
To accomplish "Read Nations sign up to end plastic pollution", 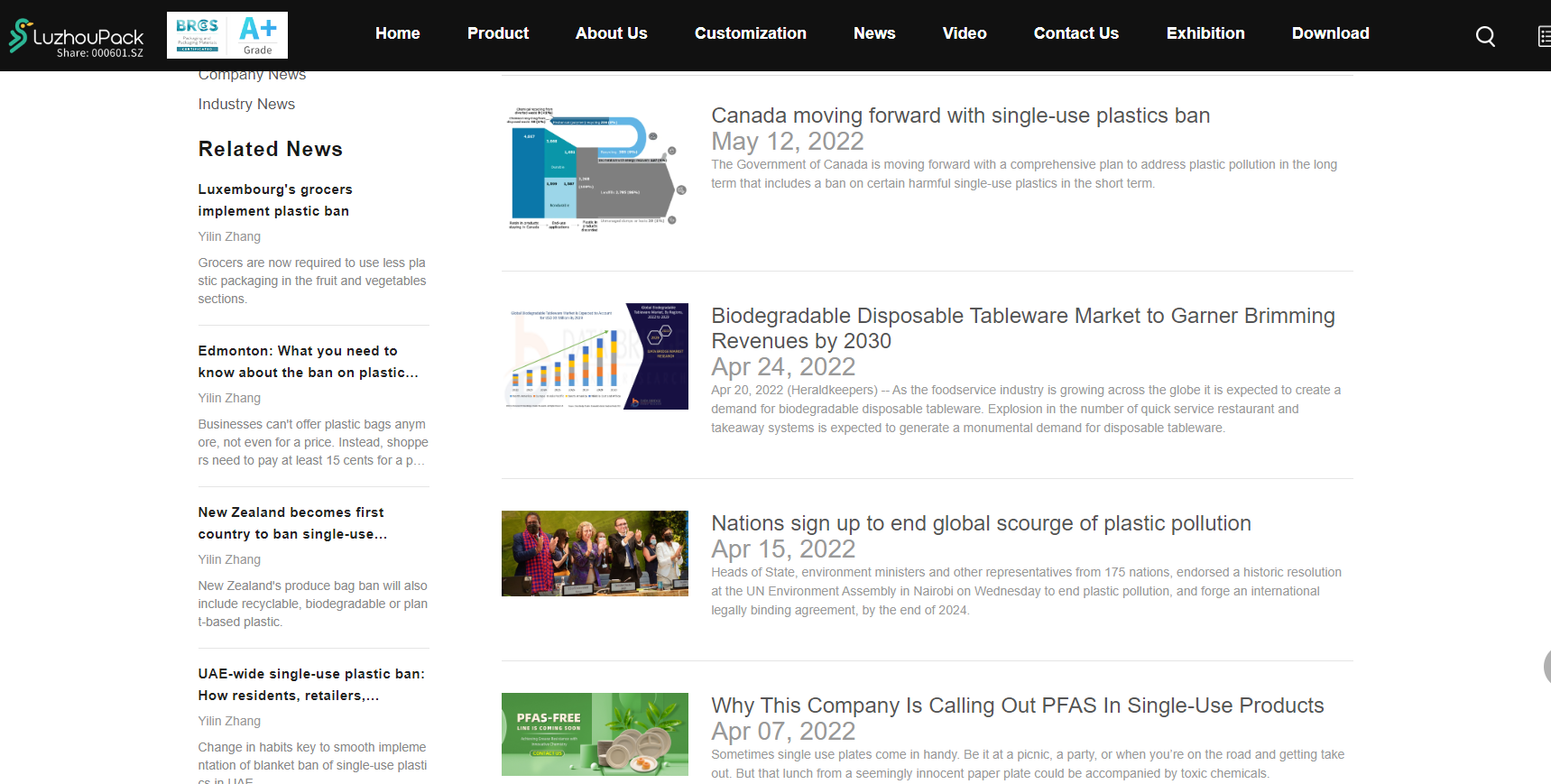I will point(981,523).
